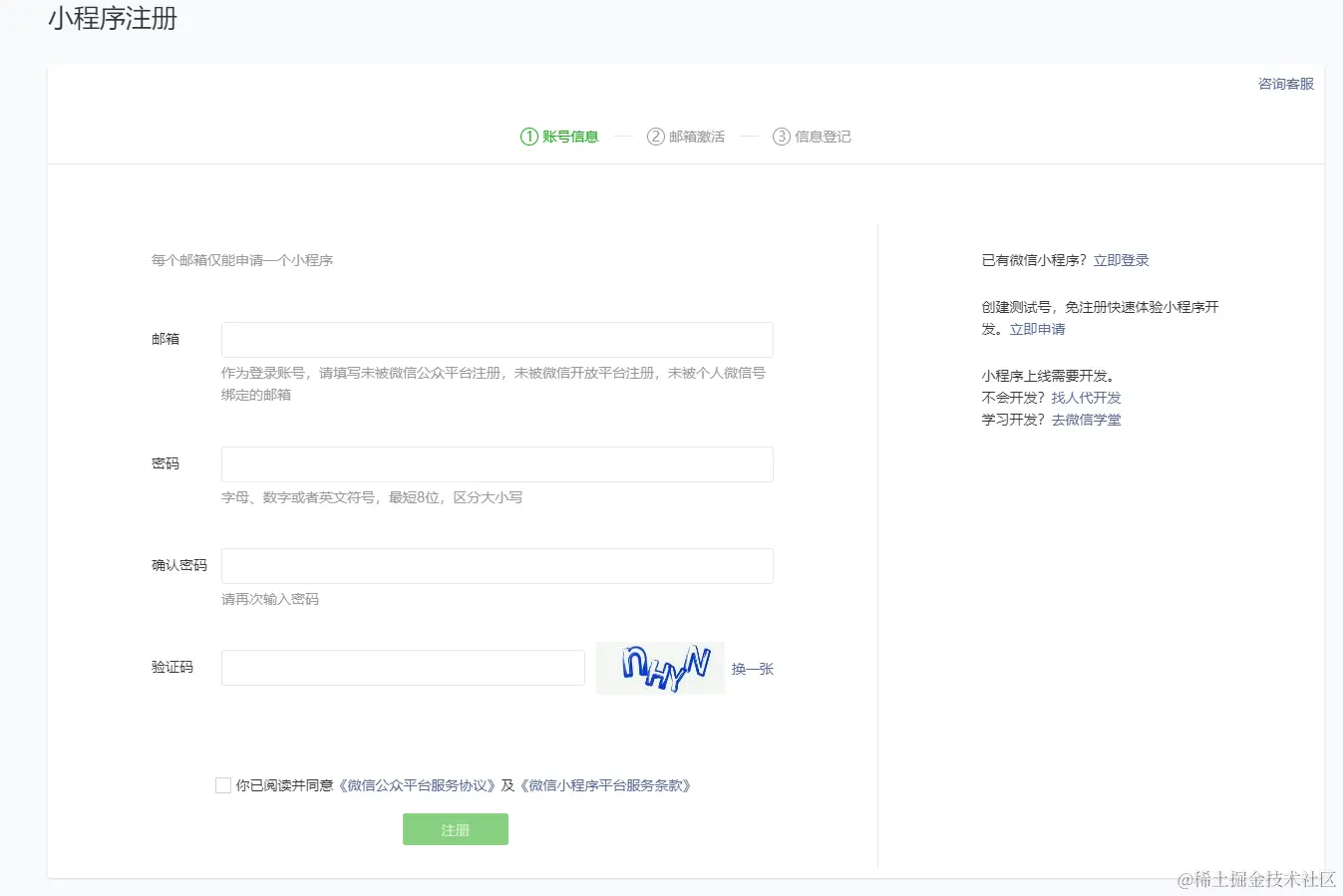Open 《微信公众平台服务协议》 link
Viewport: 1343px width, 896px height.
click(417, 785)
